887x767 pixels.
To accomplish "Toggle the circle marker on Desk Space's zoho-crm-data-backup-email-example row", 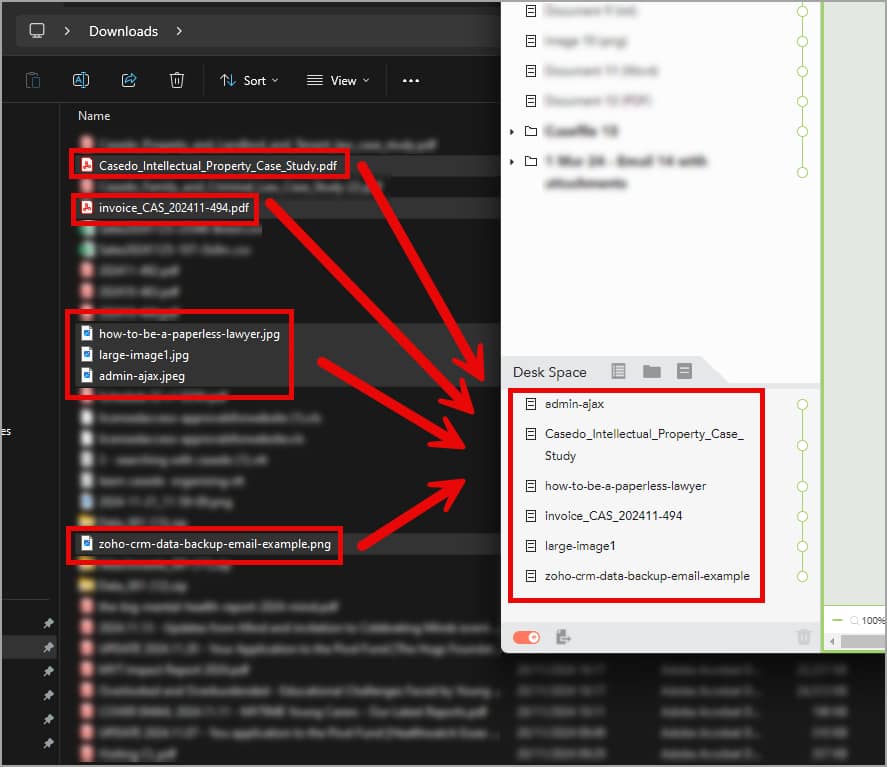I will 802,576.
